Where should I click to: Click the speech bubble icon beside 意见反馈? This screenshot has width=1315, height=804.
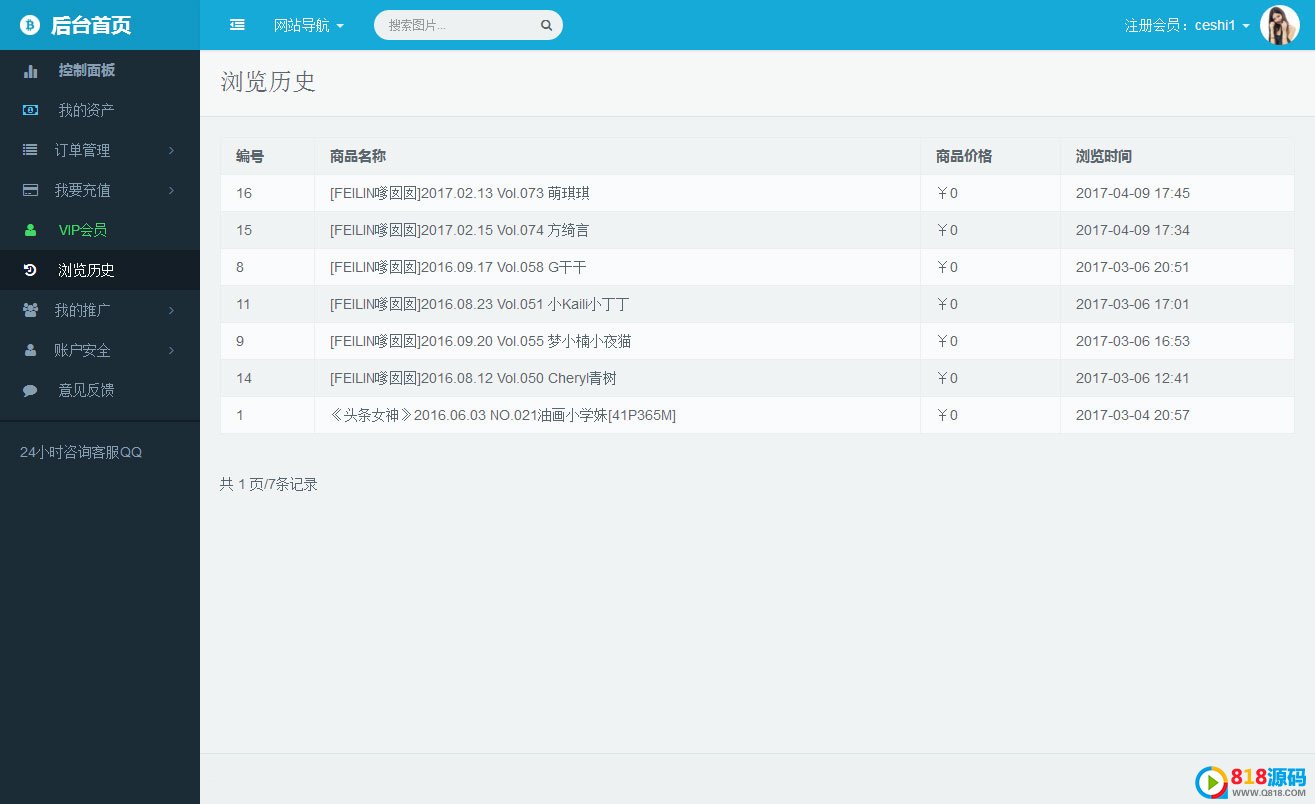pyautogui.click(x=30, y=390)
